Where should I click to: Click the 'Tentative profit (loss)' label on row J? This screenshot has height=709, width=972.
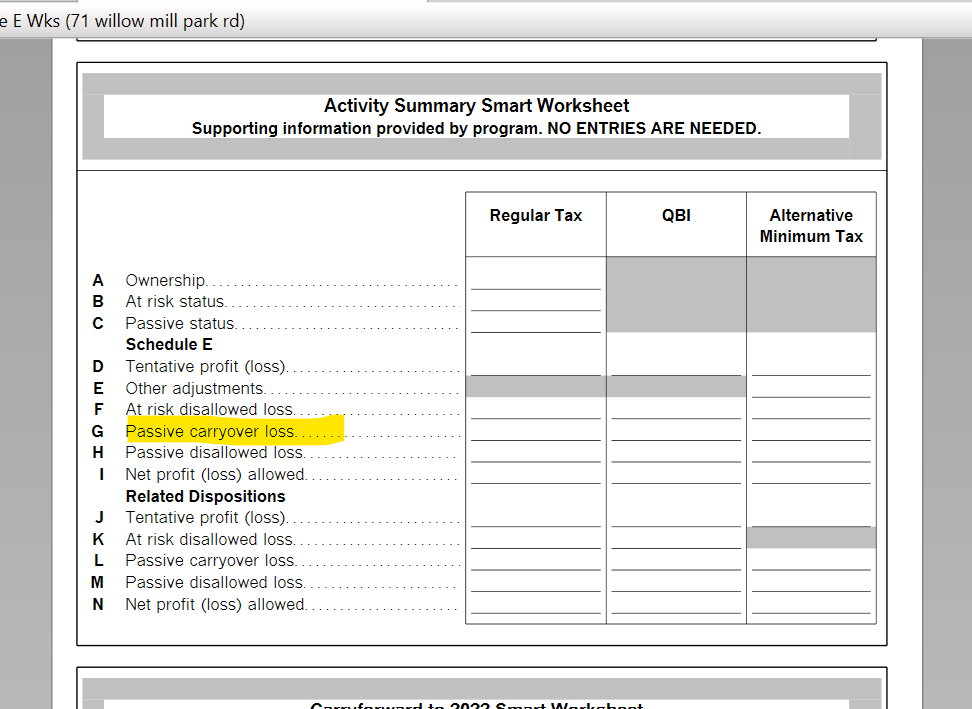[206, 517]
